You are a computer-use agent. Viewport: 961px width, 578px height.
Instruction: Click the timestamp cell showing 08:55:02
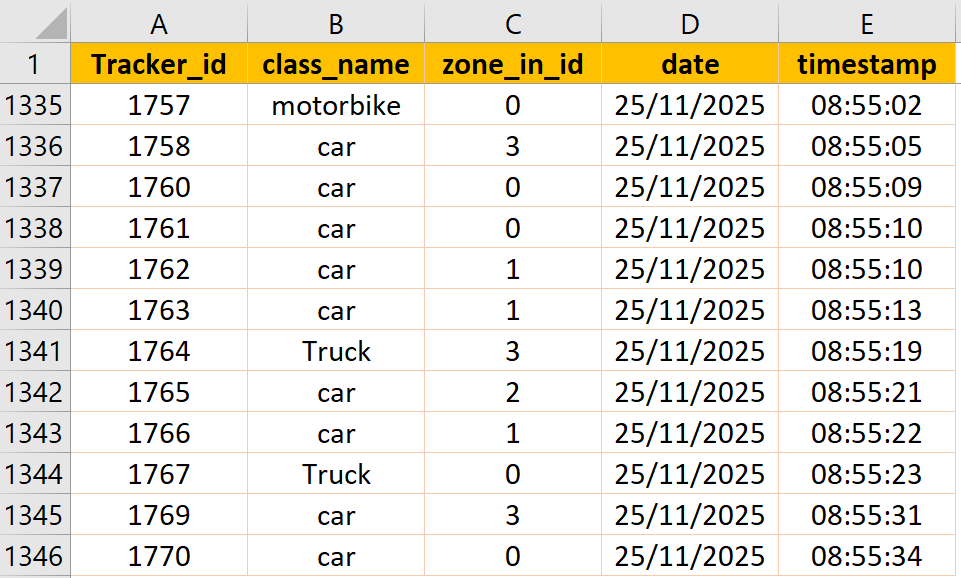(x=866, y=105)
